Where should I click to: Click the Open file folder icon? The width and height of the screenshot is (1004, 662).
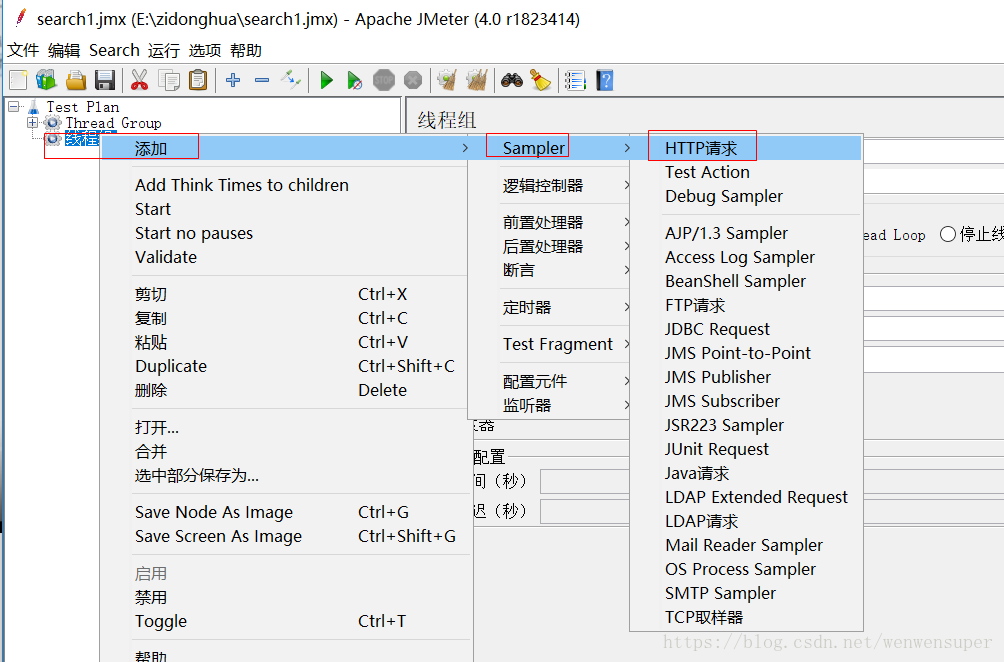(x=76, y=80)
